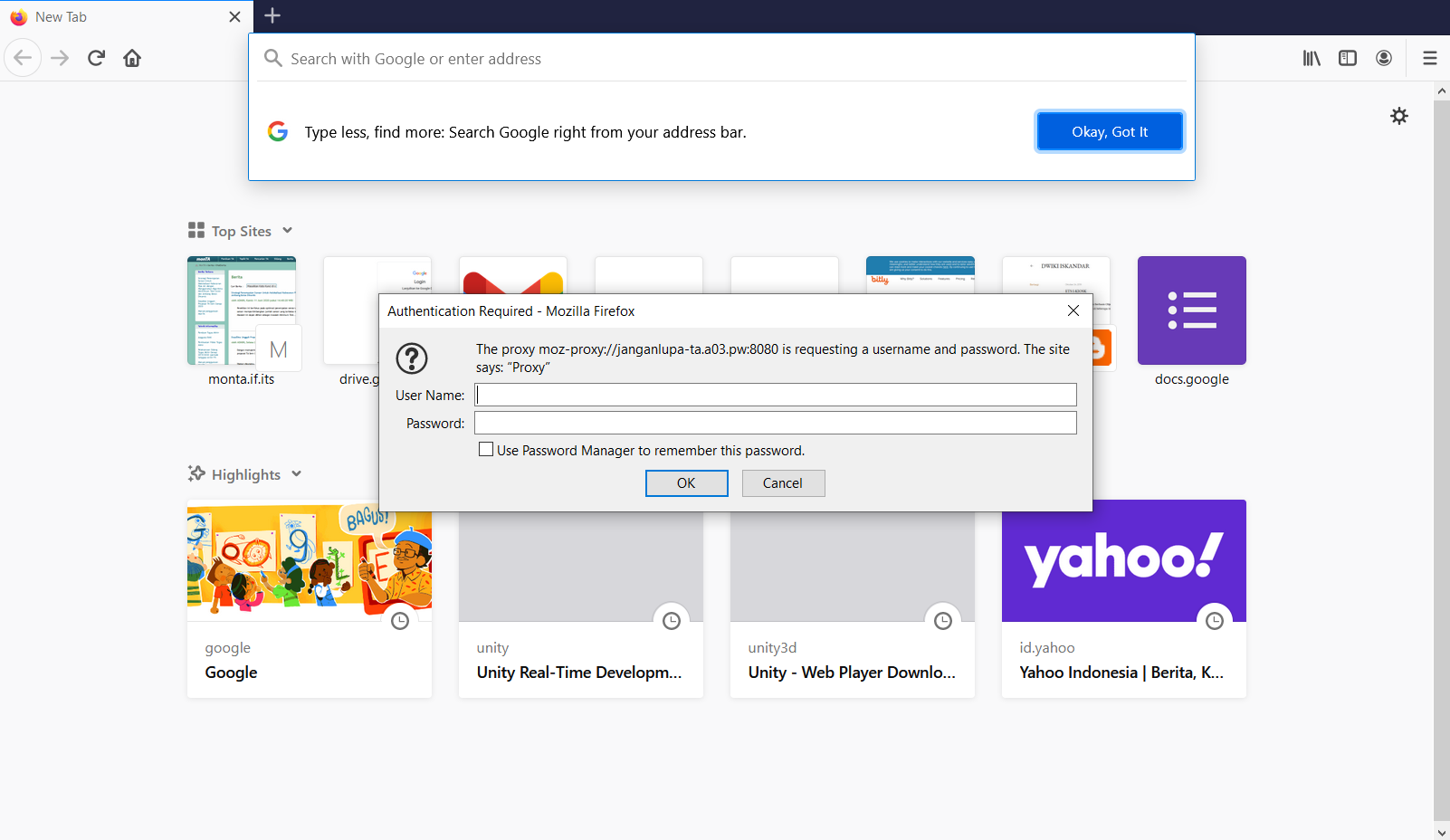The height and width of the screenshot is (840, 1450).
Task: Click the Google logo in tip banner
Action: pyautogui.click(x=278, y=131)
